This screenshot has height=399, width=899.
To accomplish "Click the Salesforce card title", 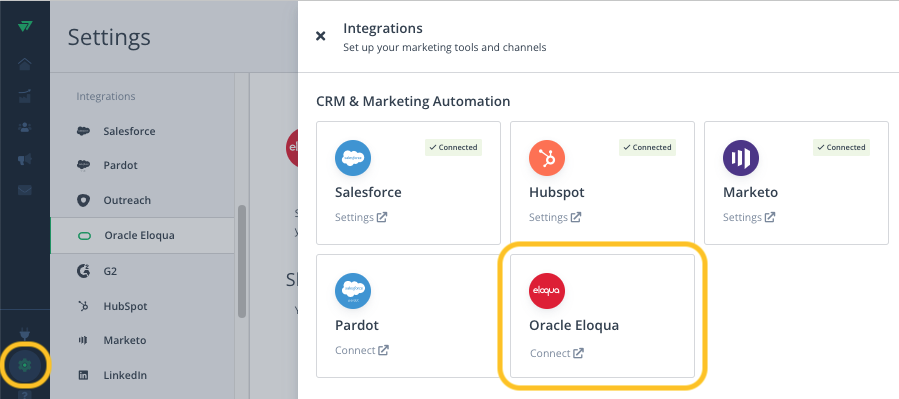I will pos(368,192).
